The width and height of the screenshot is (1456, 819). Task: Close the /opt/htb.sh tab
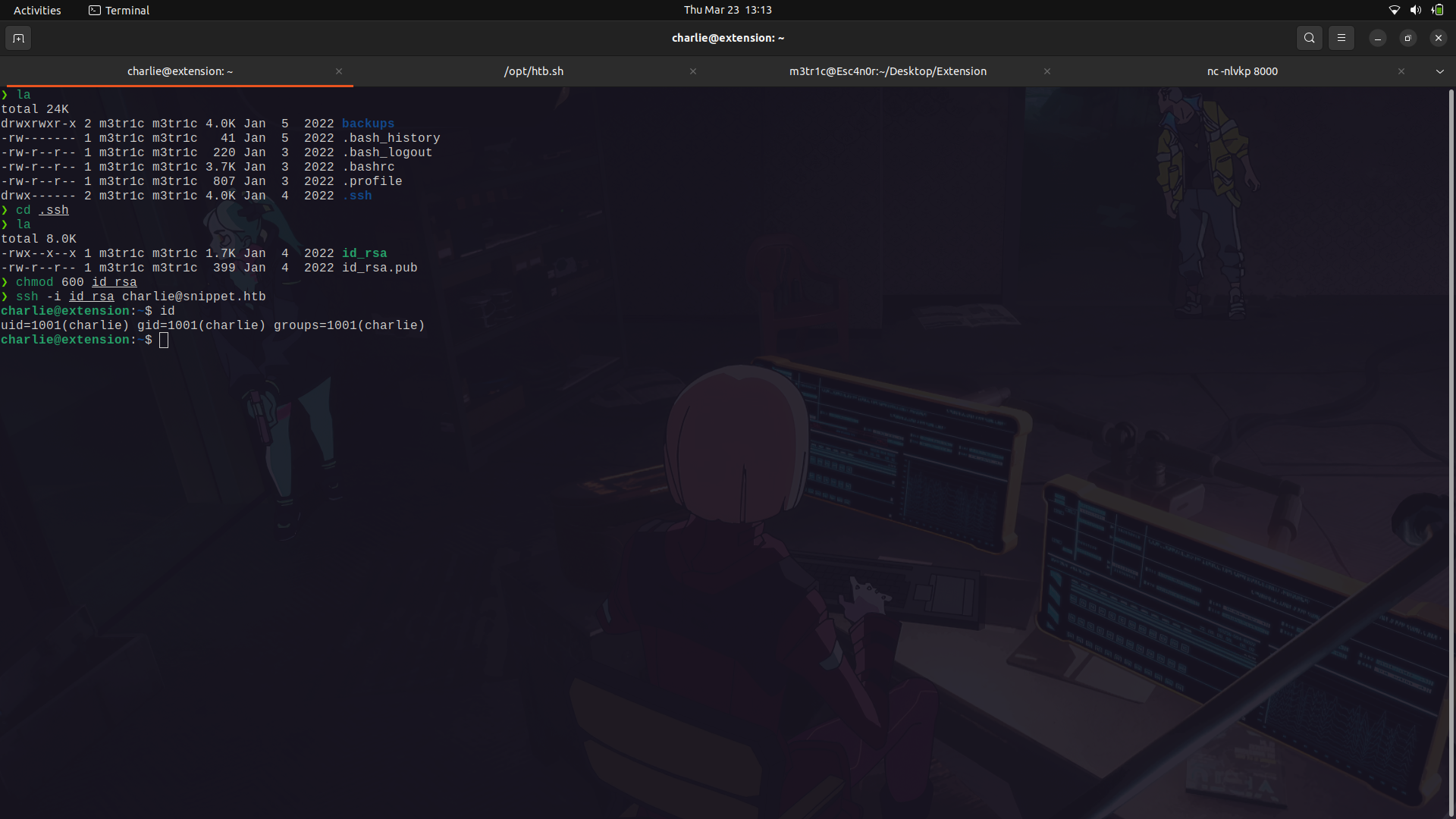tap(692, 71)
